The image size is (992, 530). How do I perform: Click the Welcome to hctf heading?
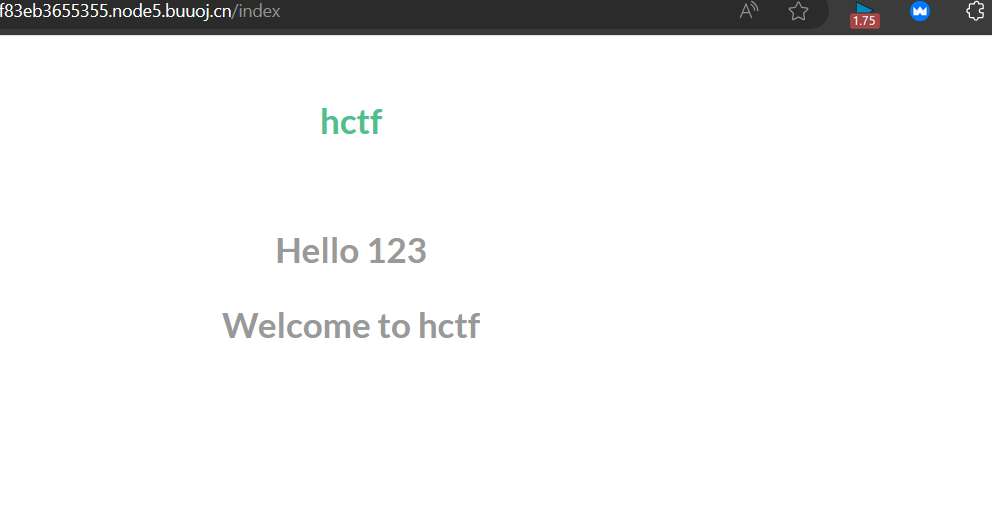coord(351,326)
